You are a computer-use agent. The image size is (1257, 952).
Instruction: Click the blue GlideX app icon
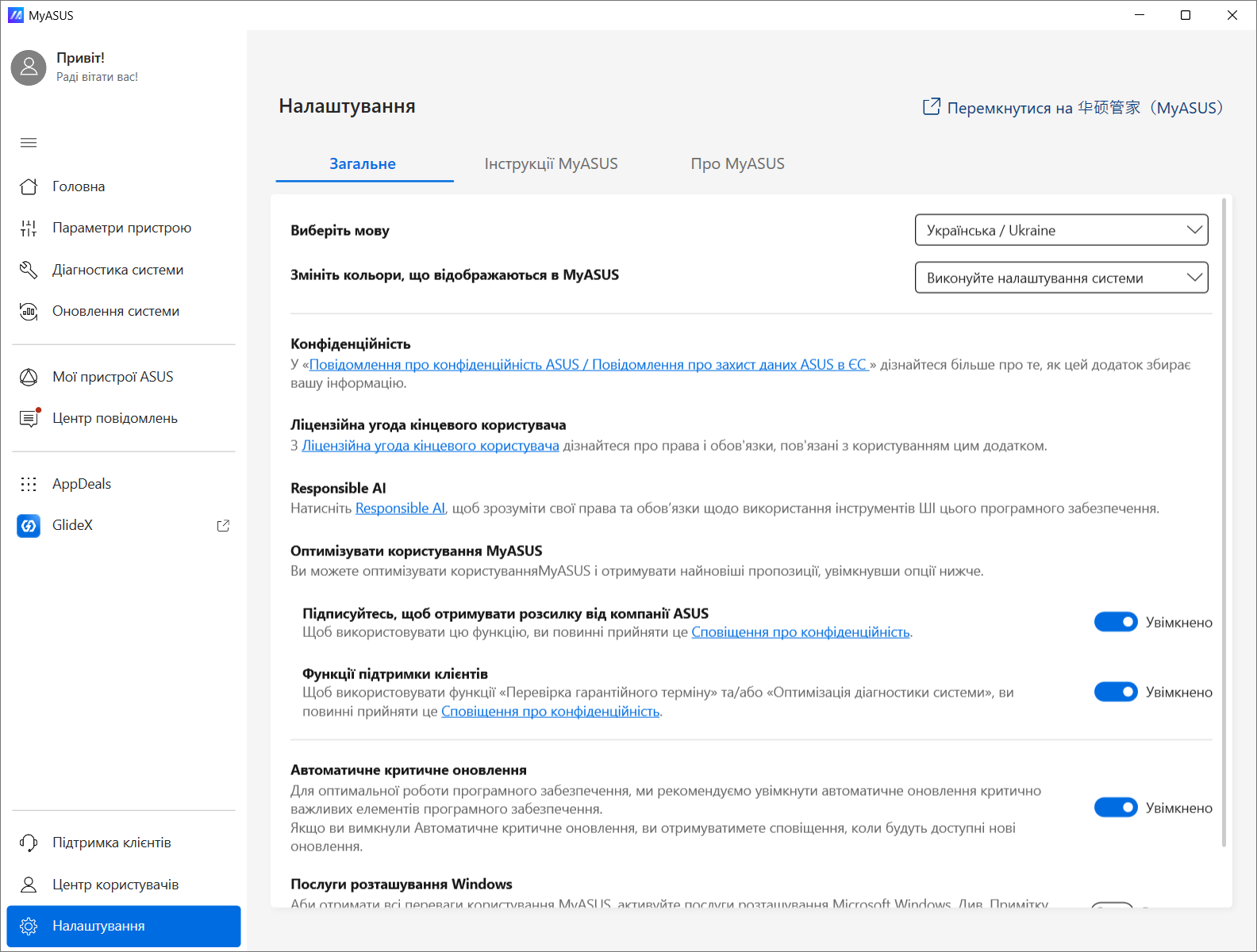pyautogui.click(x=29, y=525)
